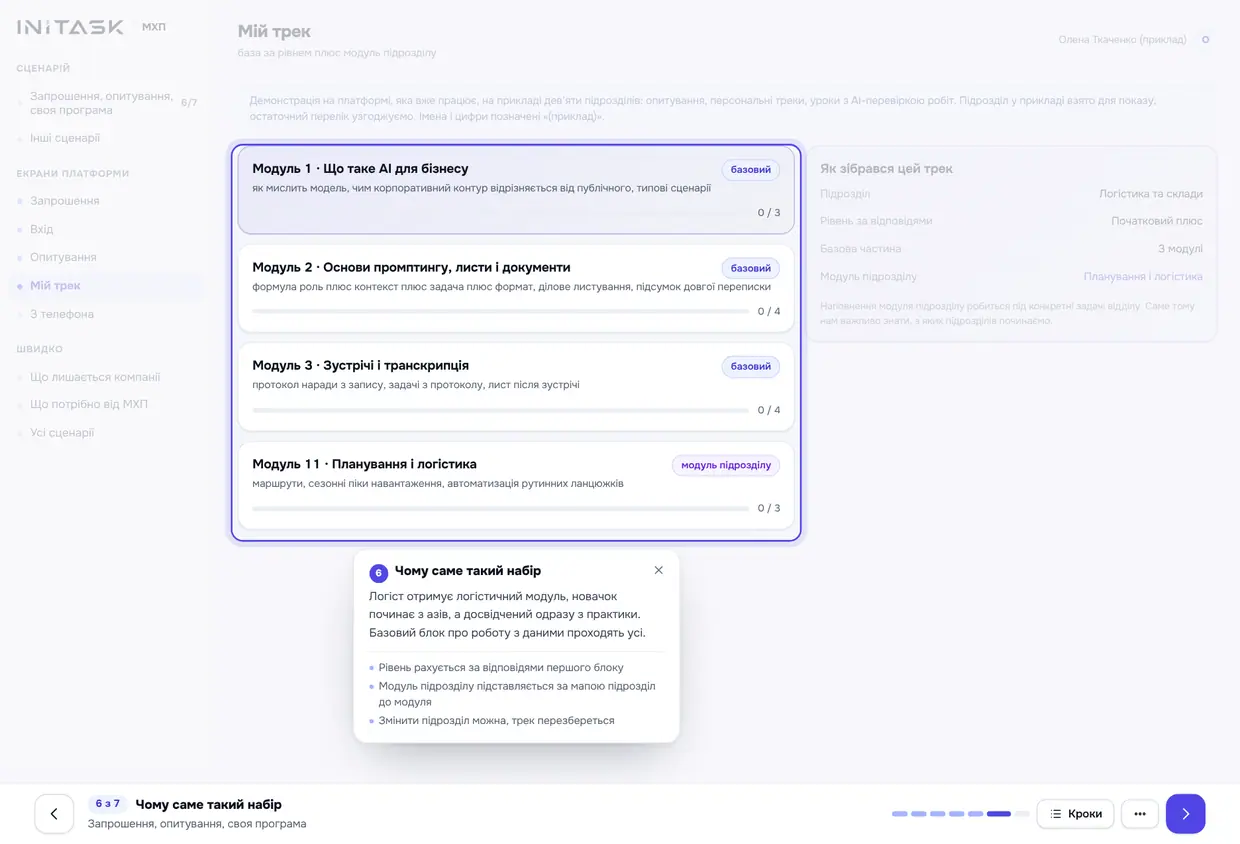Viewport: 1240px width, 844px height.
Task: Open Модуль 3 'Зустрічі і транскрипція'
Action: [x=516, y=387]
